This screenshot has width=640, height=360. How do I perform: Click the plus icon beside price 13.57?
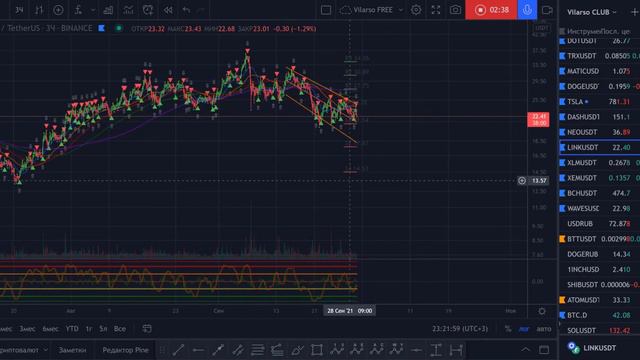pyautogui.click(x=522, y=180)
